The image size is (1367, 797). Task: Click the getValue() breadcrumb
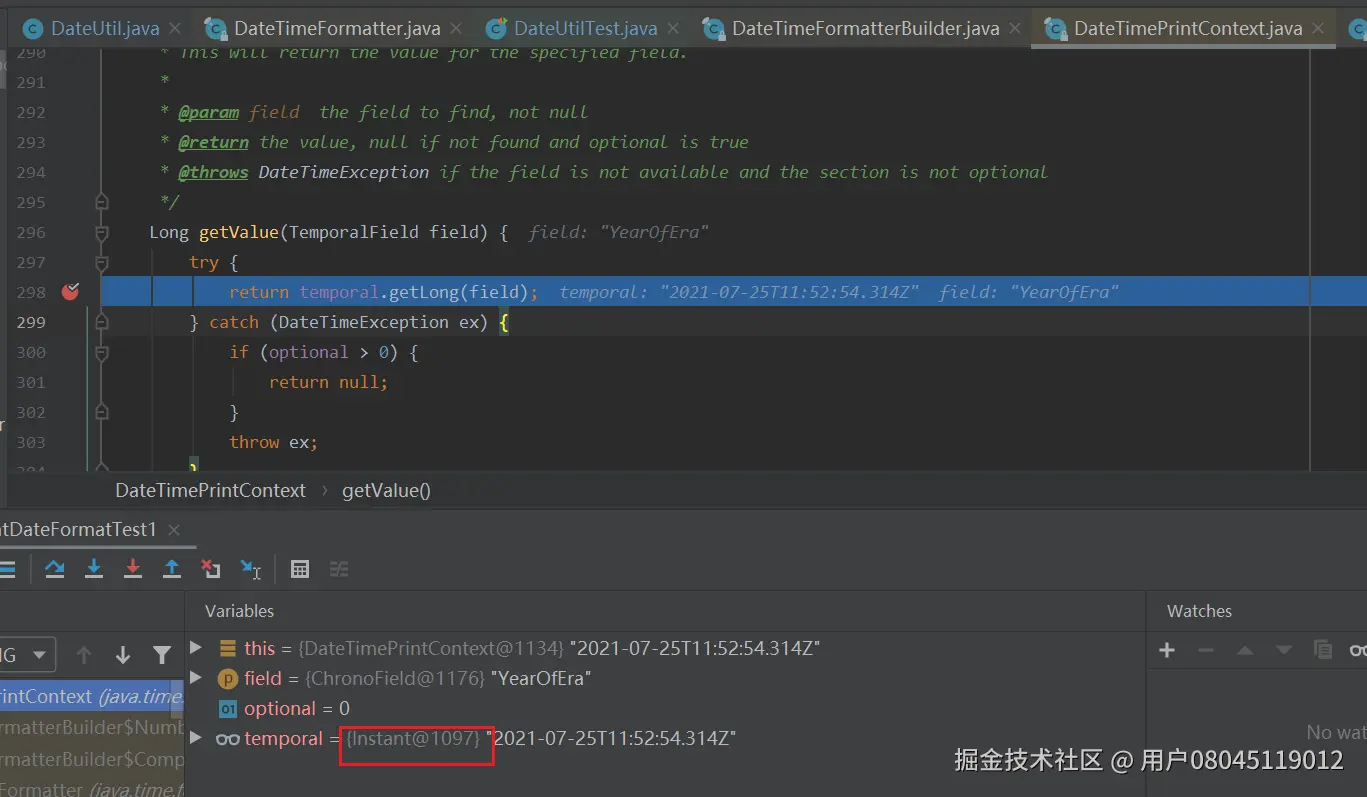pyautogui.click(x=386, y=490)
